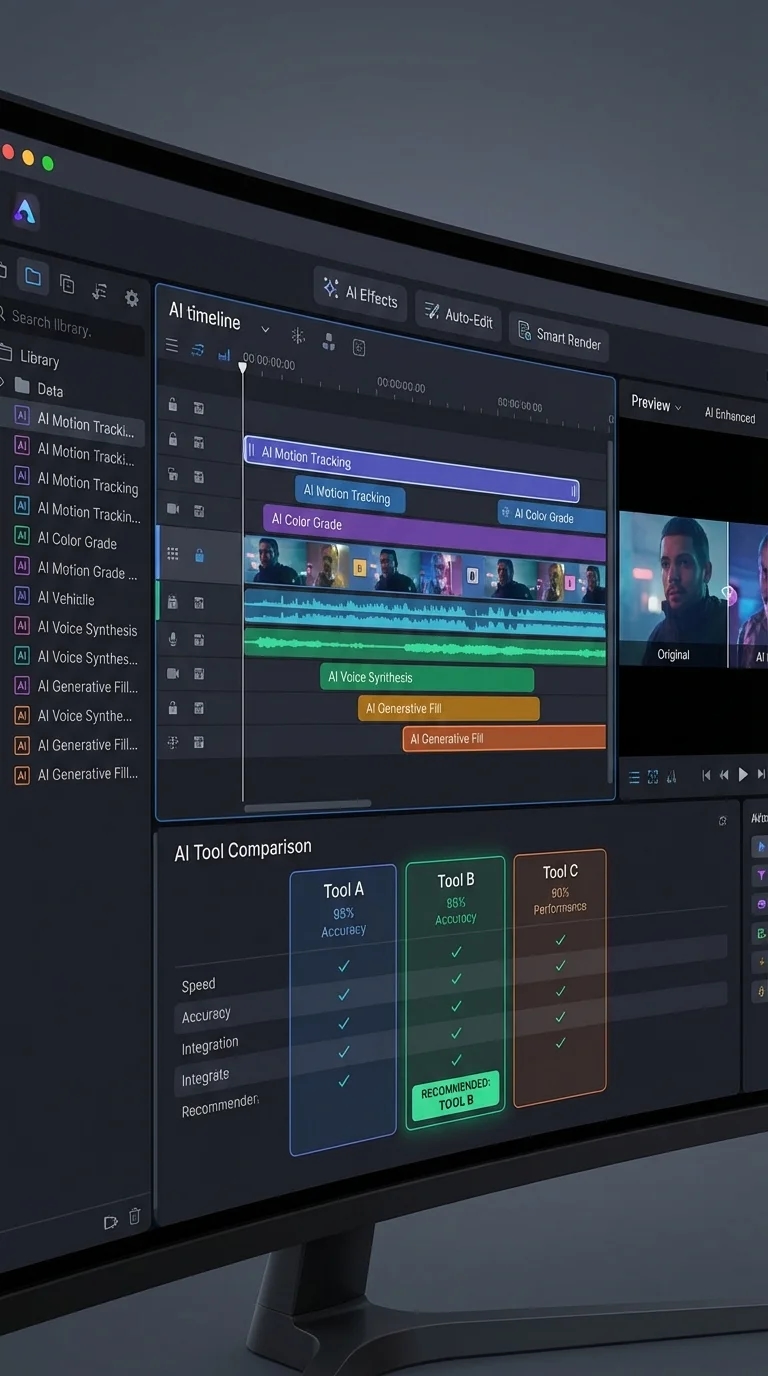Click the fullscreen frame icon under preview
768x1376 pixels.
[x=653, y=776]
